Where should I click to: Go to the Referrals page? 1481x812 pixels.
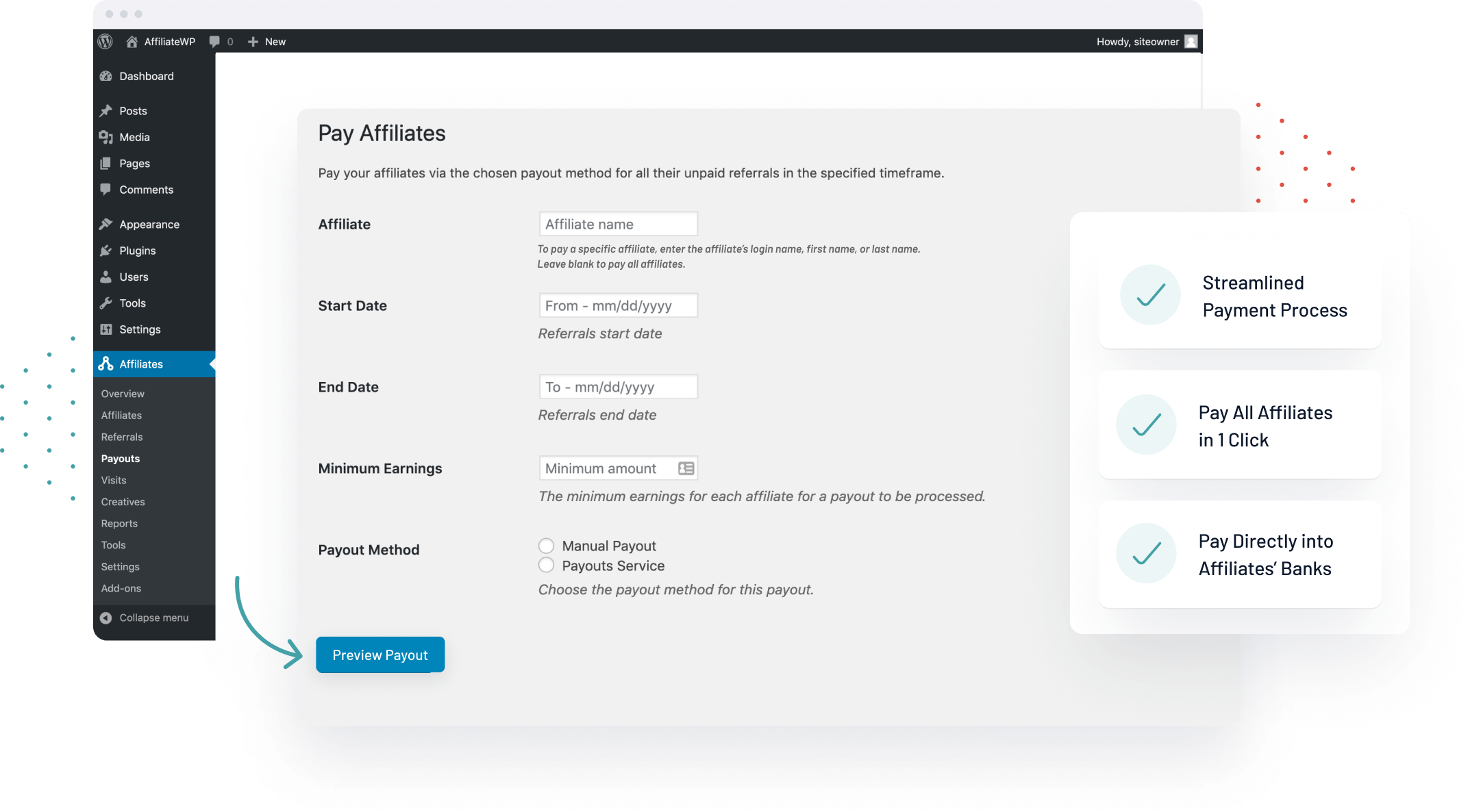point(122,437)
